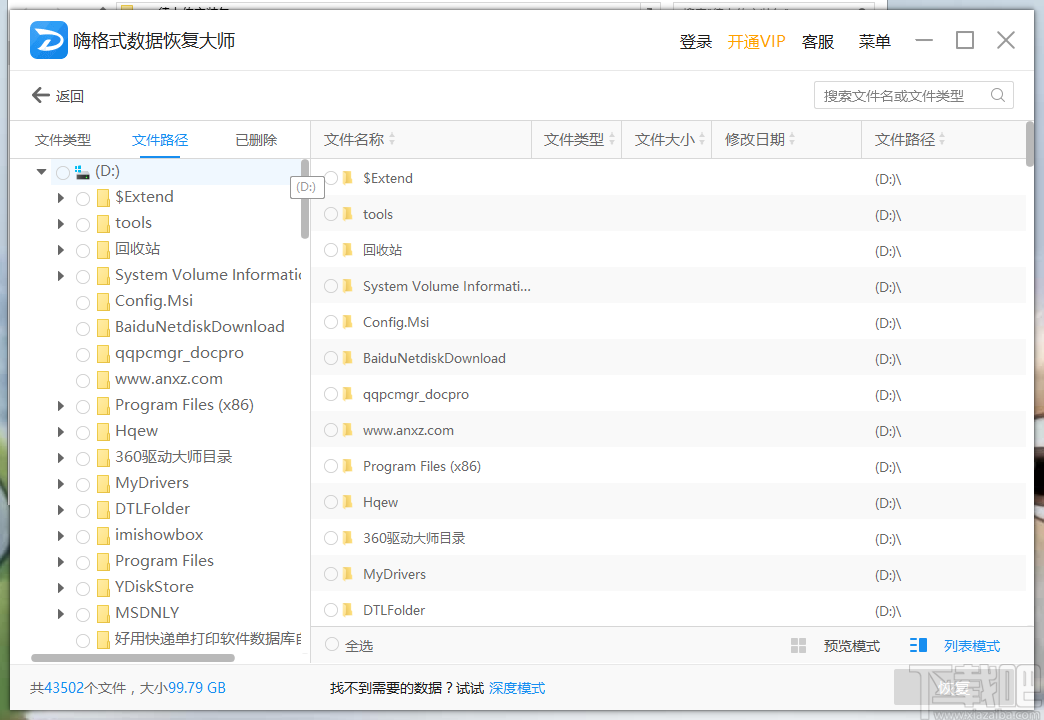Click the list mode icon
This screenshot has height=720, width=1044.
pos(918,645)
